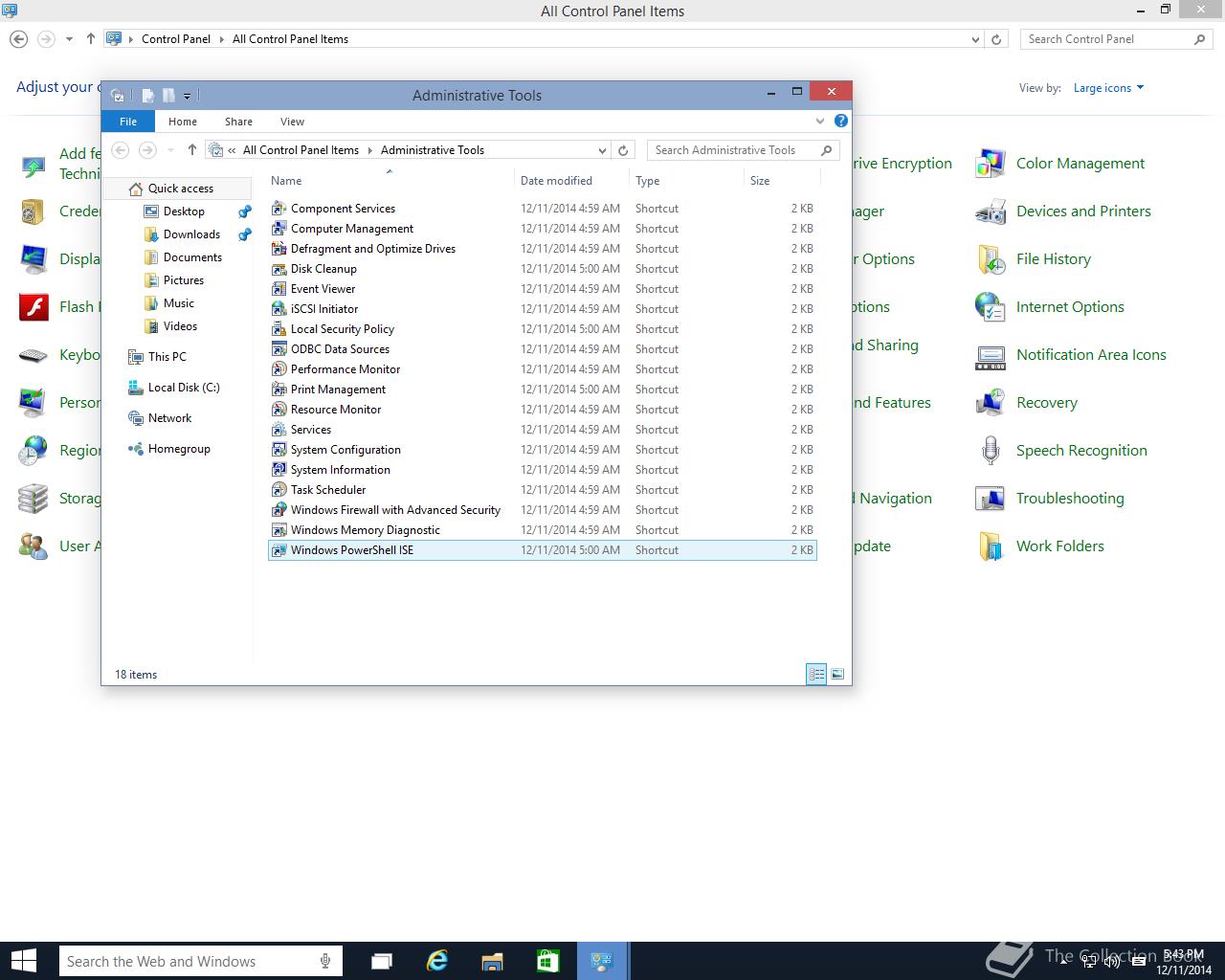Expand the ribbon with the chevron
Viewport: 1225px width, 980px height.
point(820,122)
